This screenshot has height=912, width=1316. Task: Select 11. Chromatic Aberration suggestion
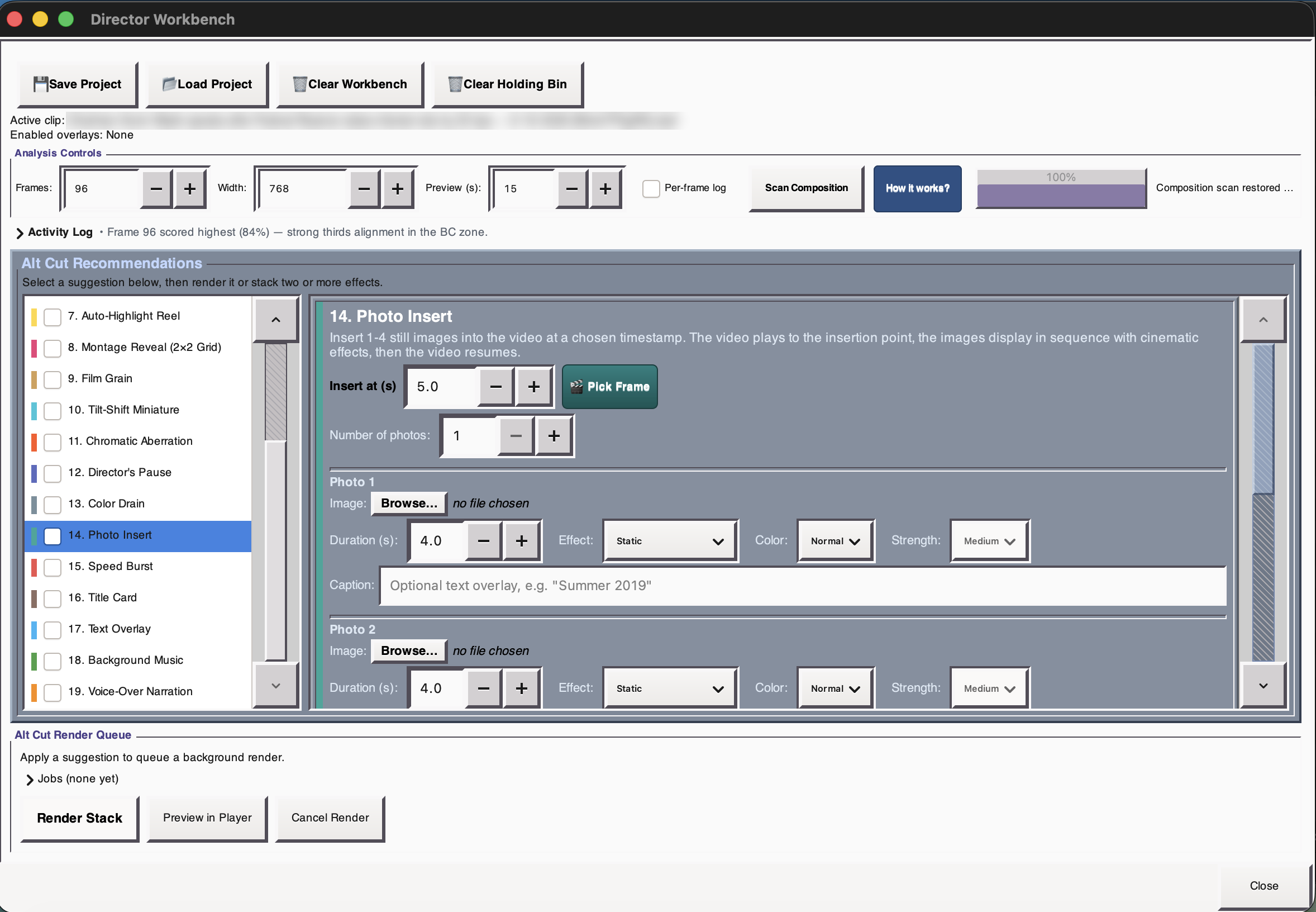137,441
